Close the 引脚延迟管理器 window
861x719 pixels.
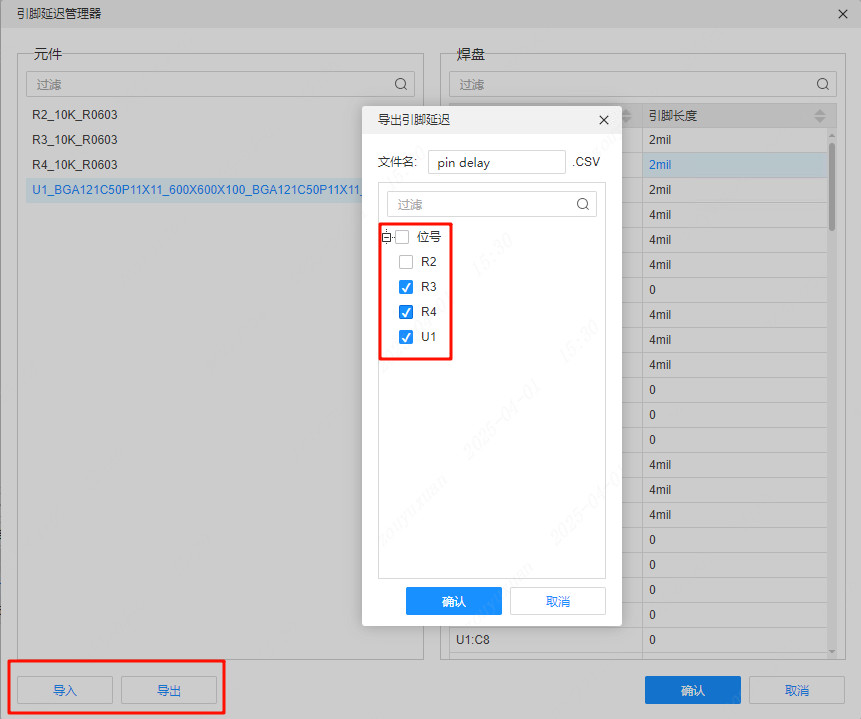pyautogui.click(x=842, y=14)
